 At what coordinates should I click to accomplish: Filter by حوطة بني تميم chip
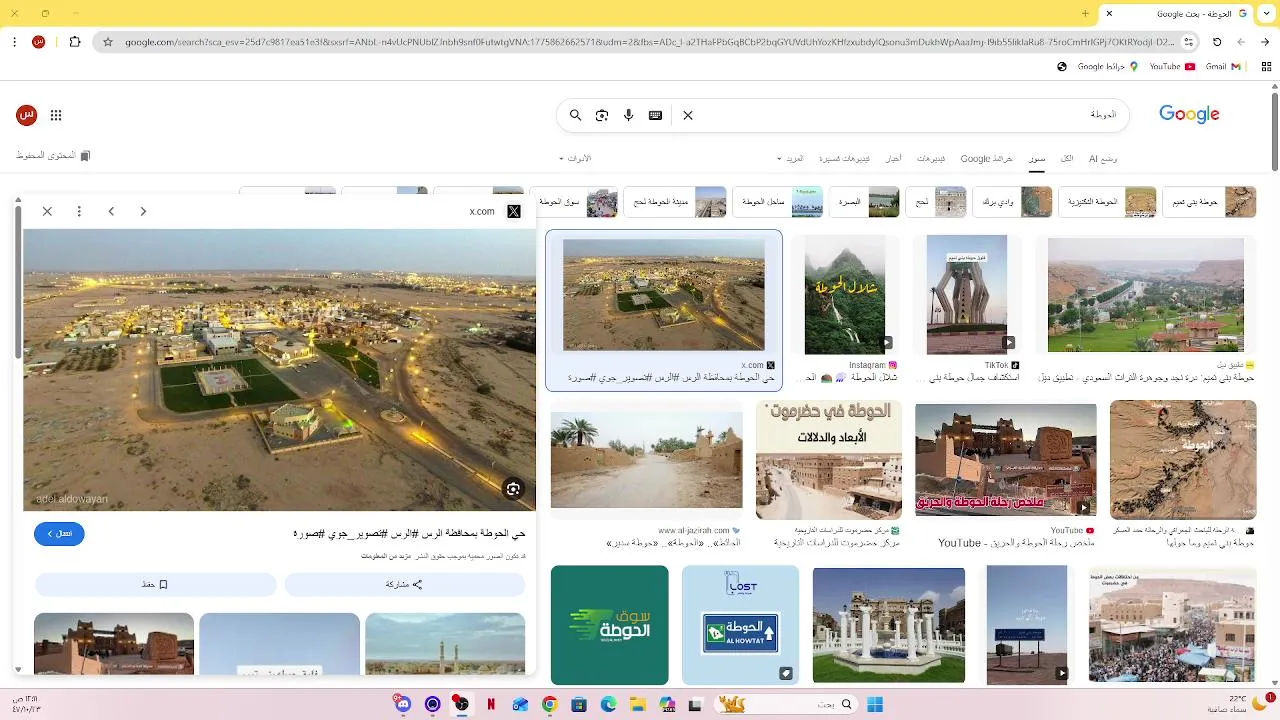tap(1209, 202)
